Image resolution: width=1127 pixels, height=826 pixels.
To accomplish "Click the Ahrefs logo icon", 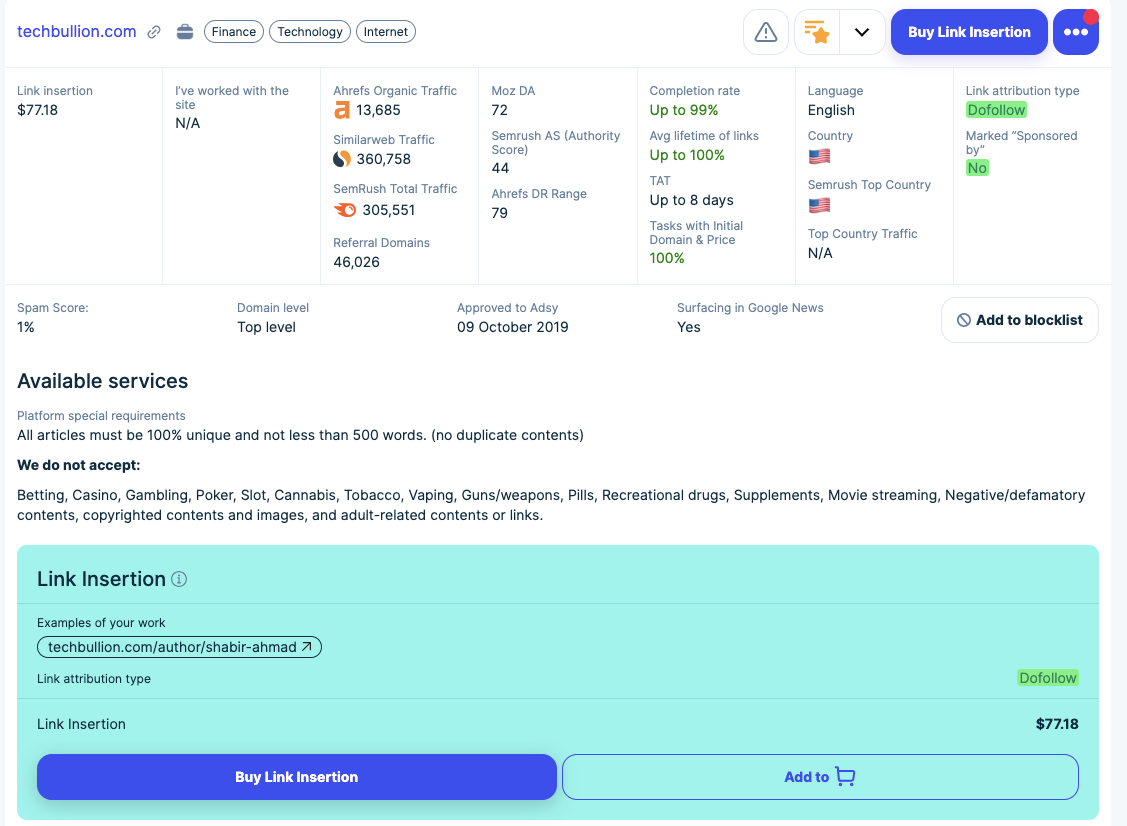I will tap(342, 110).
